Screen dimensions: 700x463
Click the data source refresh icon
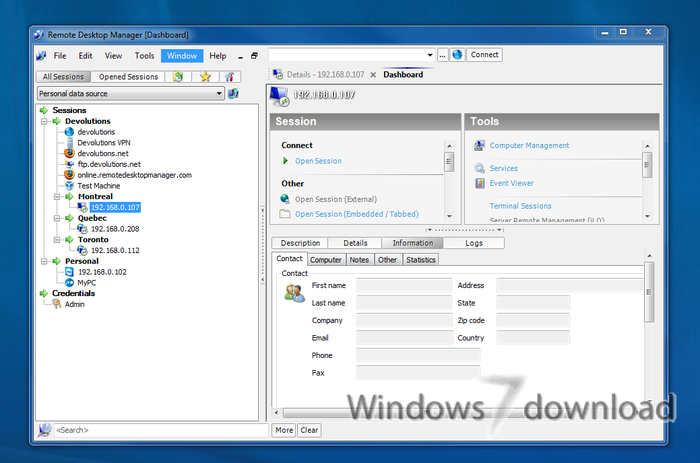point(233,93)
